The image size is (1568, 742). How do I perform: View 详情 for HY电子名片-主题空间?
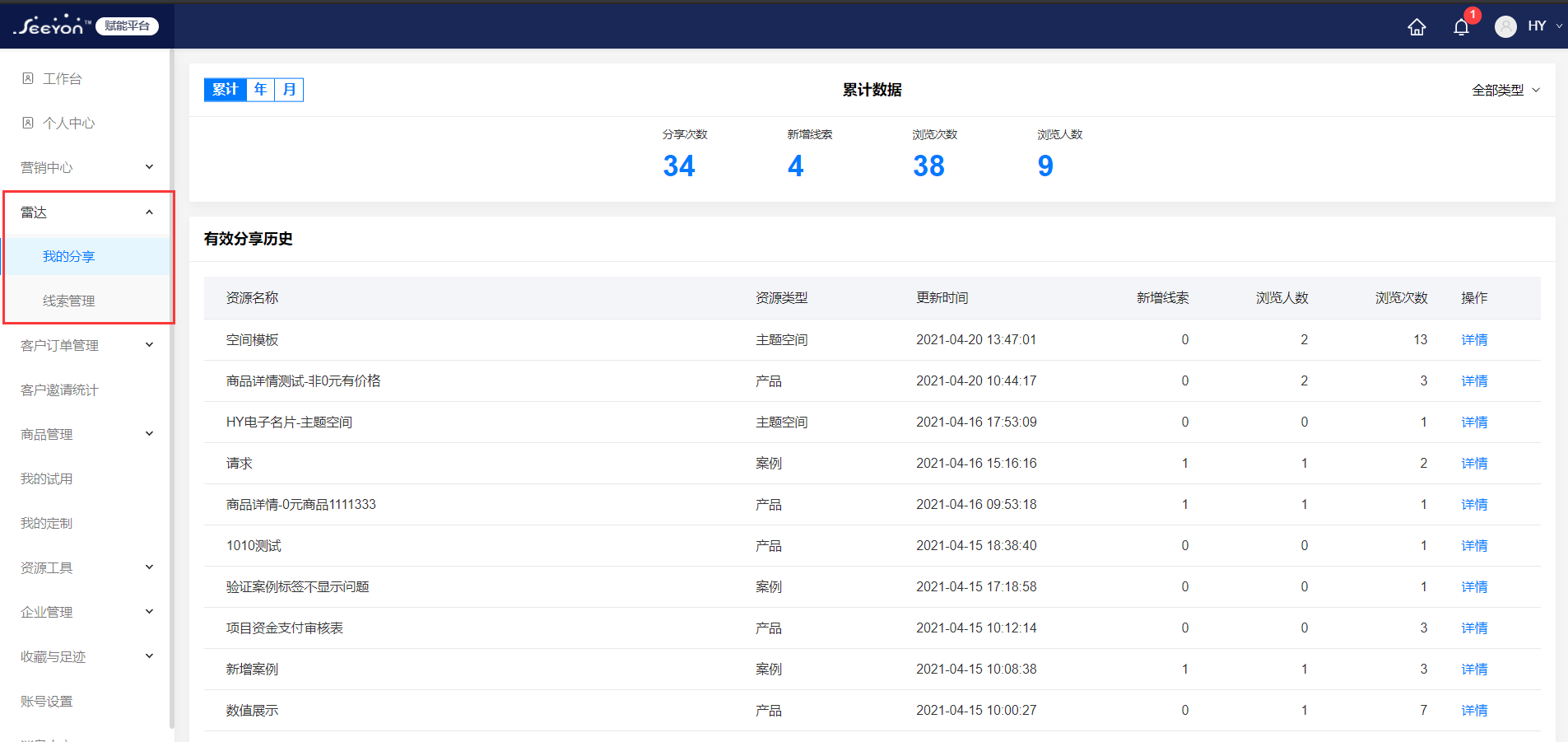(x=1474, y=422)
